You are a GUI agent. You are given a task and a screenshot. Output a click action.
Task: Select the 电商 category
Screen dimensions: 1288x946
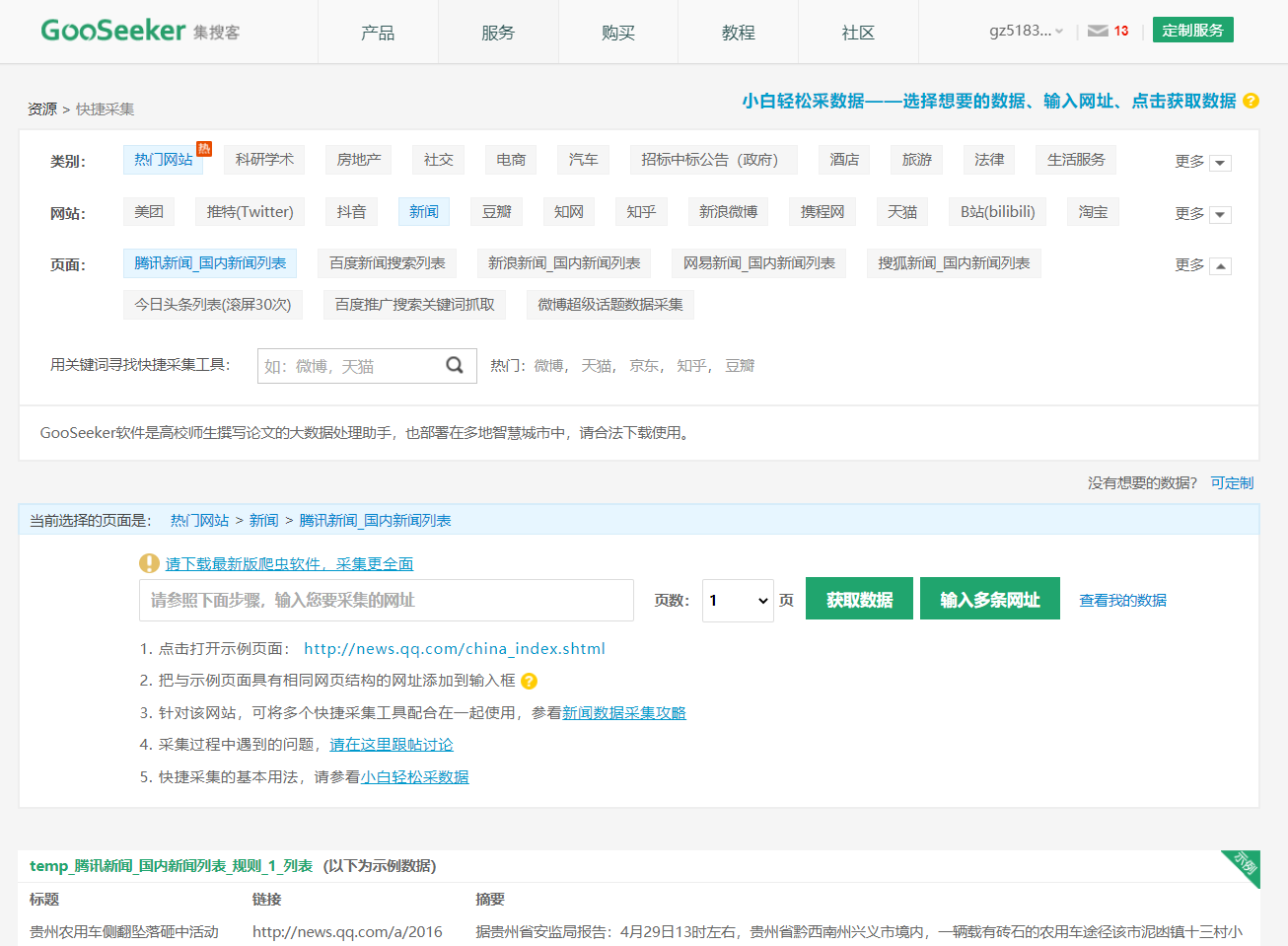point(511,160)
